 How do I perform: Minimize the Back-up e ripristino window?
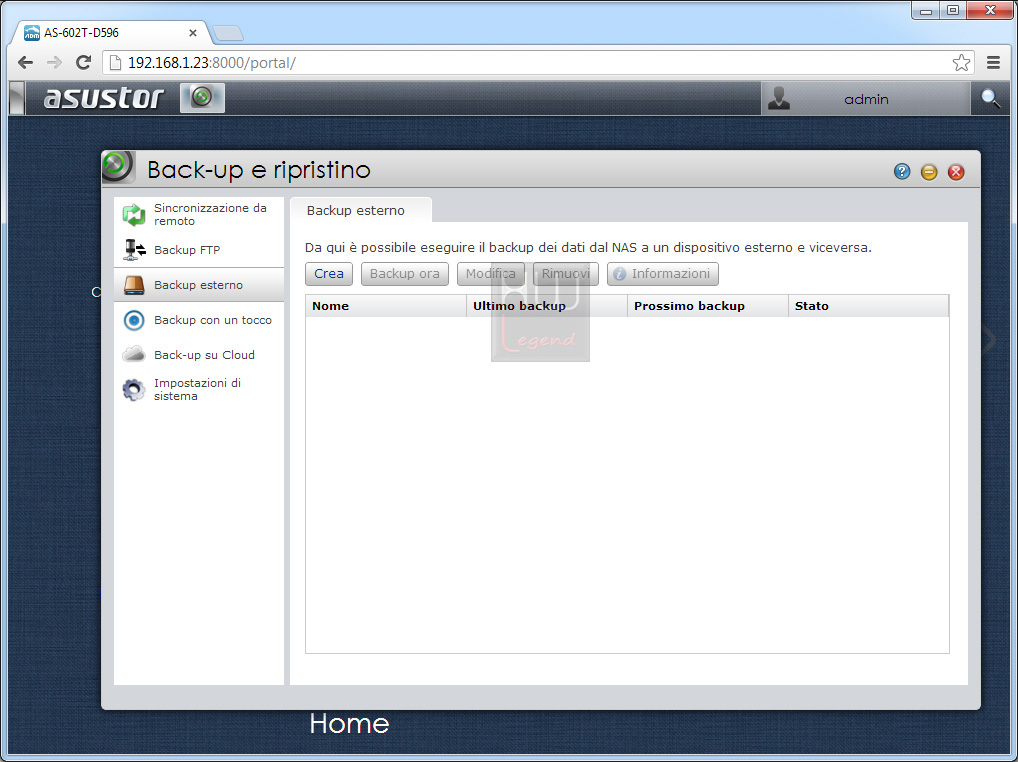click(929, 172)
